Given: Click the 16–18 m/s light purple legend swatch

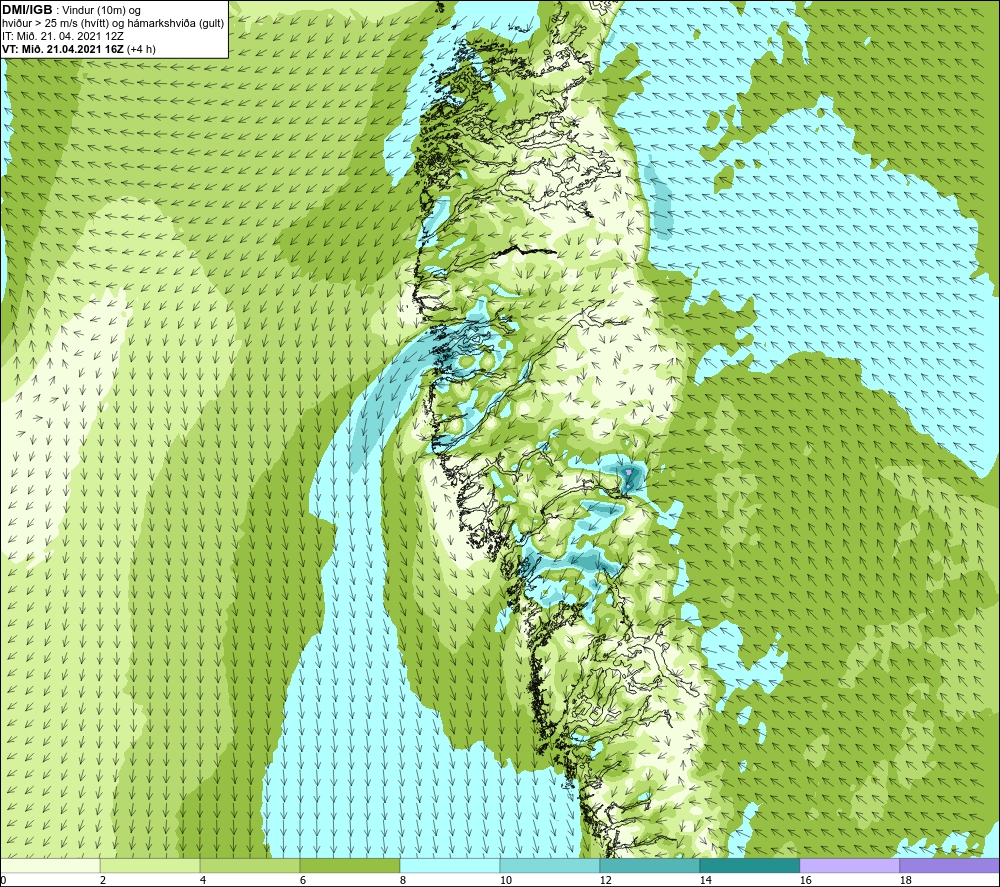Looking at the screenshot, I should [849, 865].
